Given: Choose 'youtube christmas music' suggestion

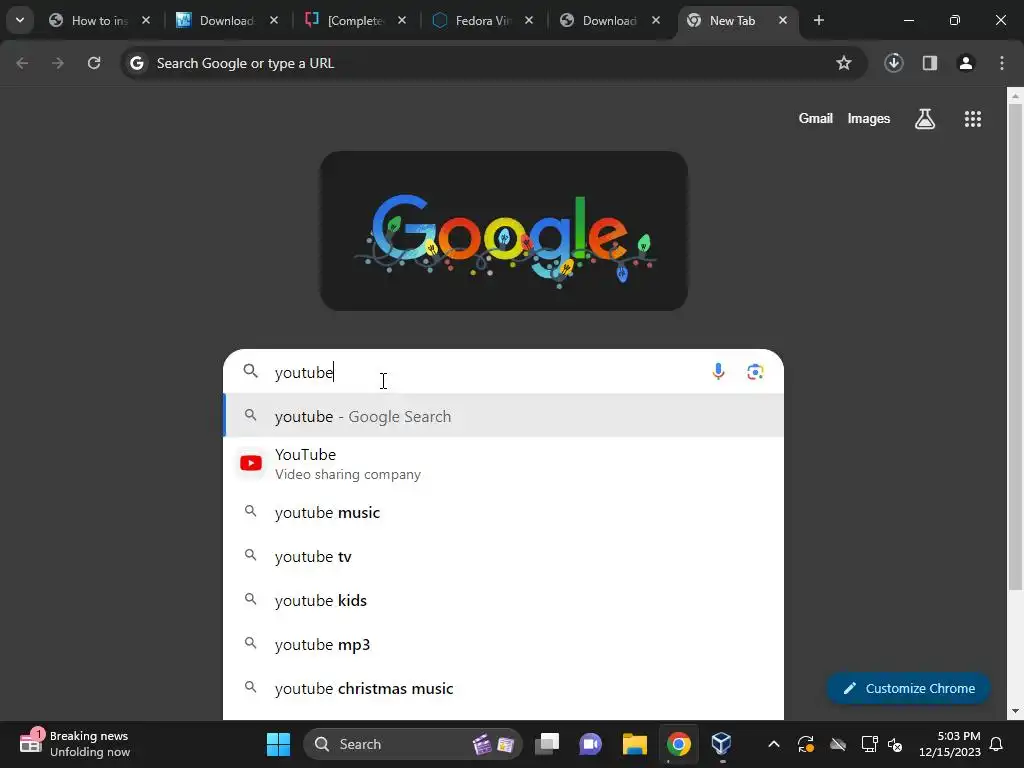Looking at the screenshot, I should 504,688.
